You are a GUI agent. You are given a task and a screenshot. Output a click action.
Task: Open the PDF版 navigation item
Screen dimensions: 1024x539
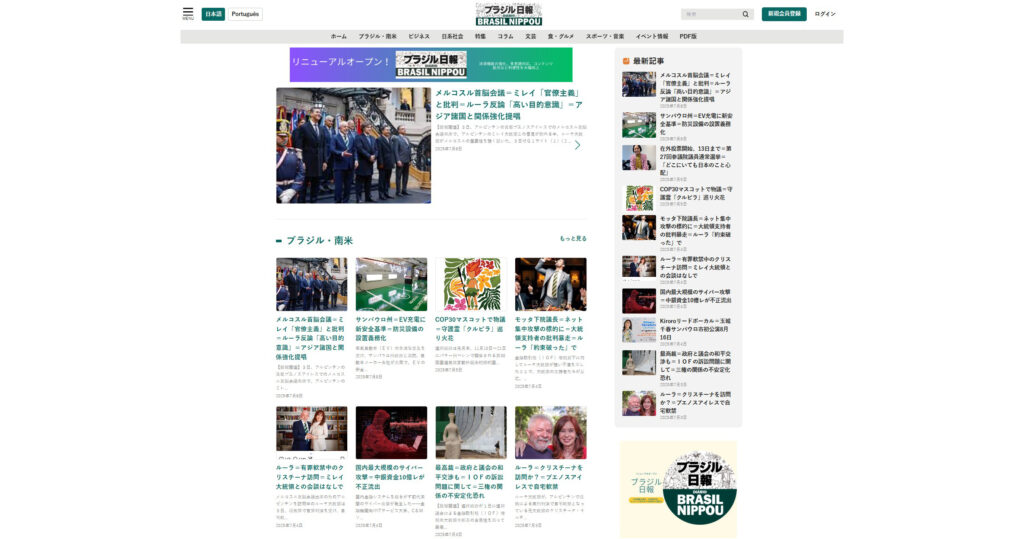[688, 37]
